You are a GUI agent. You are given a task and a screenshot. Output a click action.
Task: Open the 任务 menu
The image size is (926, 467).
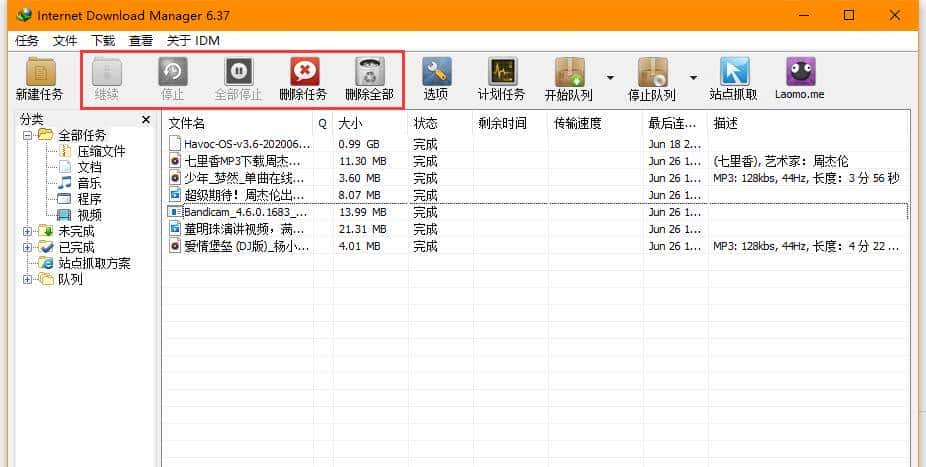(27, 41)
